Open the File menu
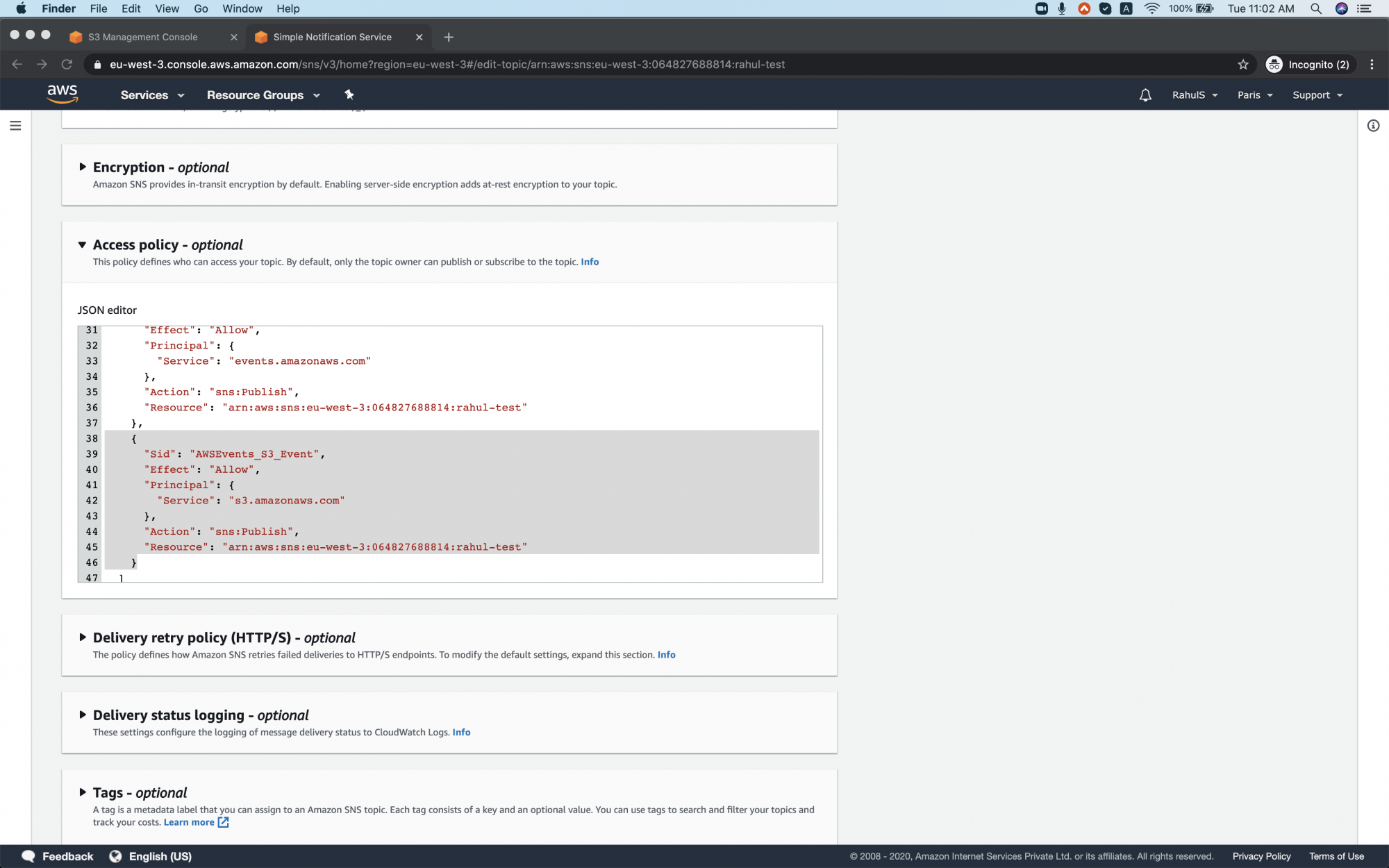 point(99,8)
